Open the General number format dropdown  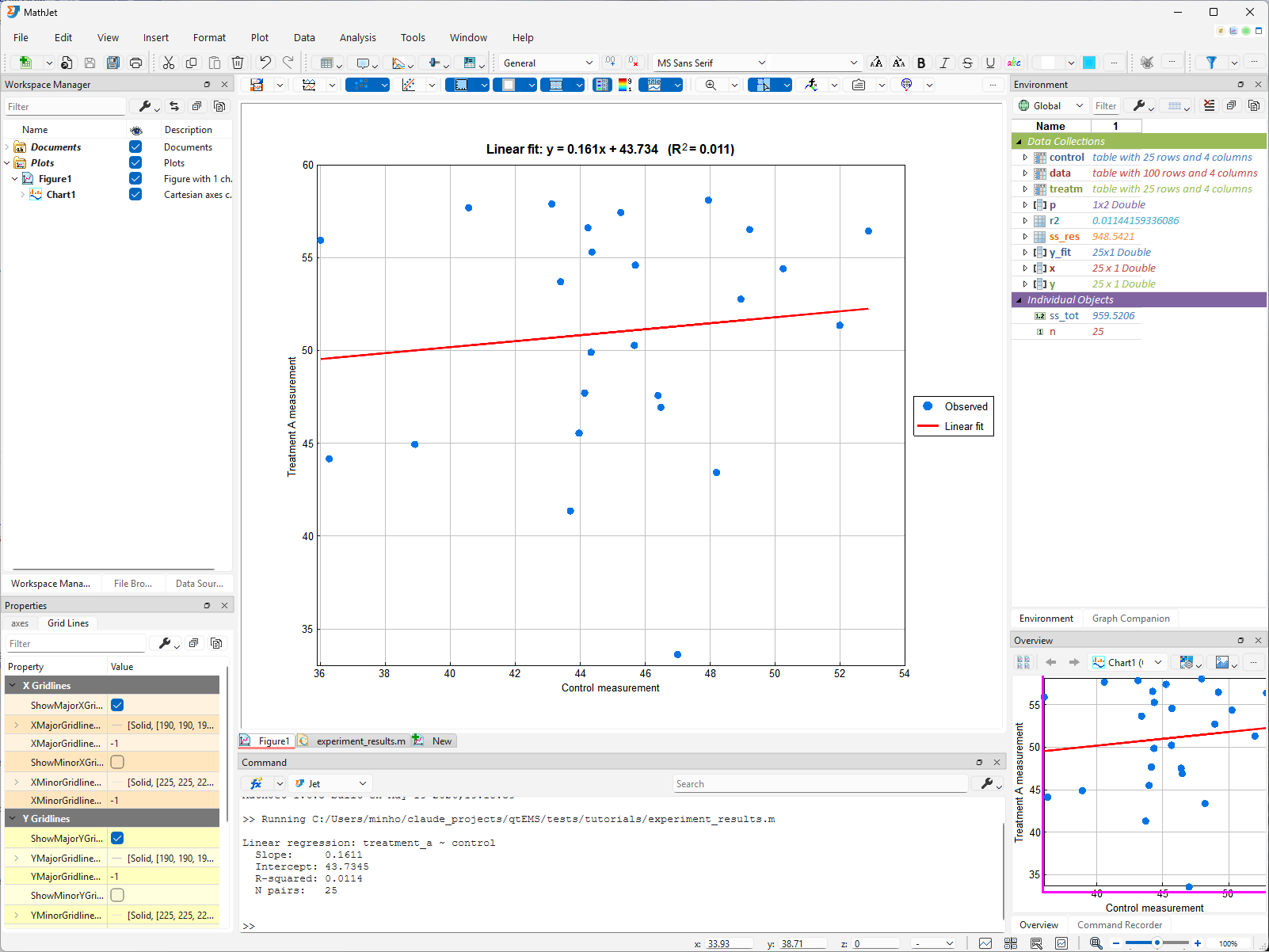click(547, 63)
